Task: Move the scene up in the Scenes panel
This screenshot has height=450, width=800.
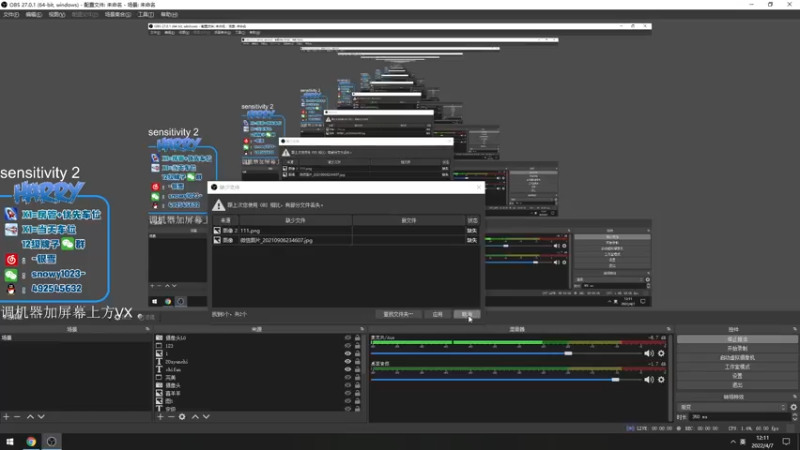Action: coord(30,417)
